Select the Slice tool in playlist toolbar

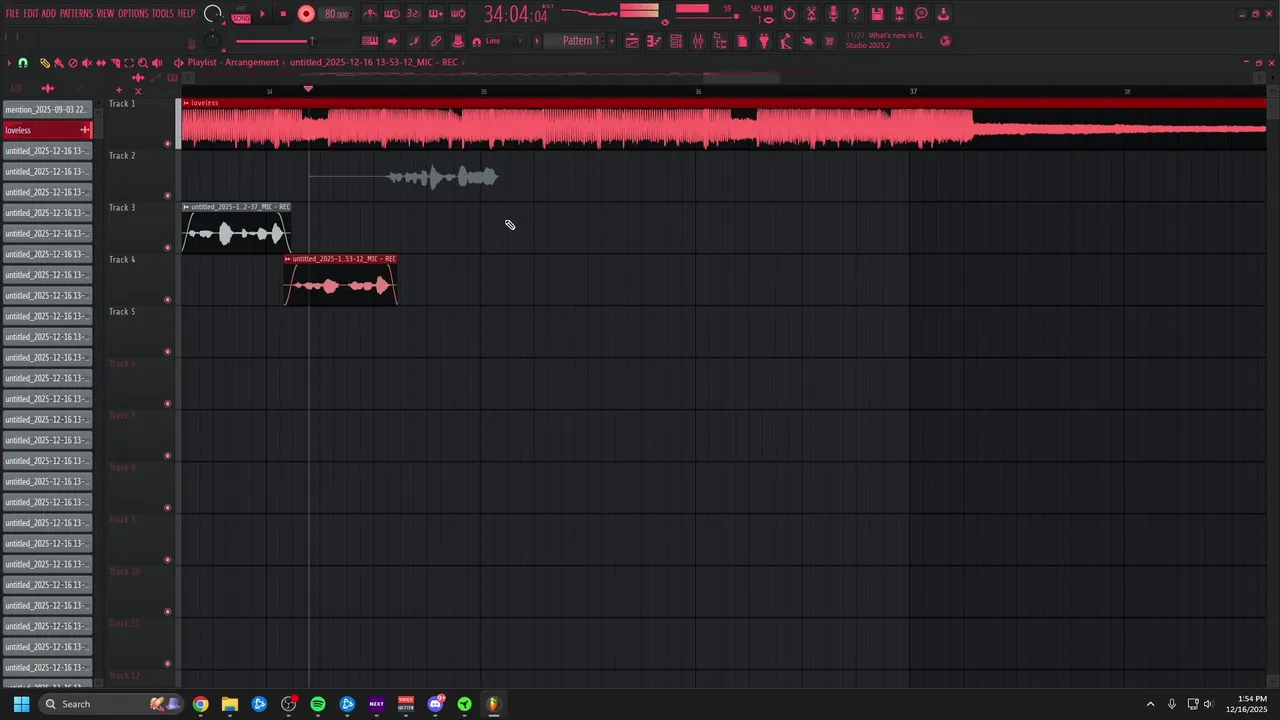coord(115,63)
